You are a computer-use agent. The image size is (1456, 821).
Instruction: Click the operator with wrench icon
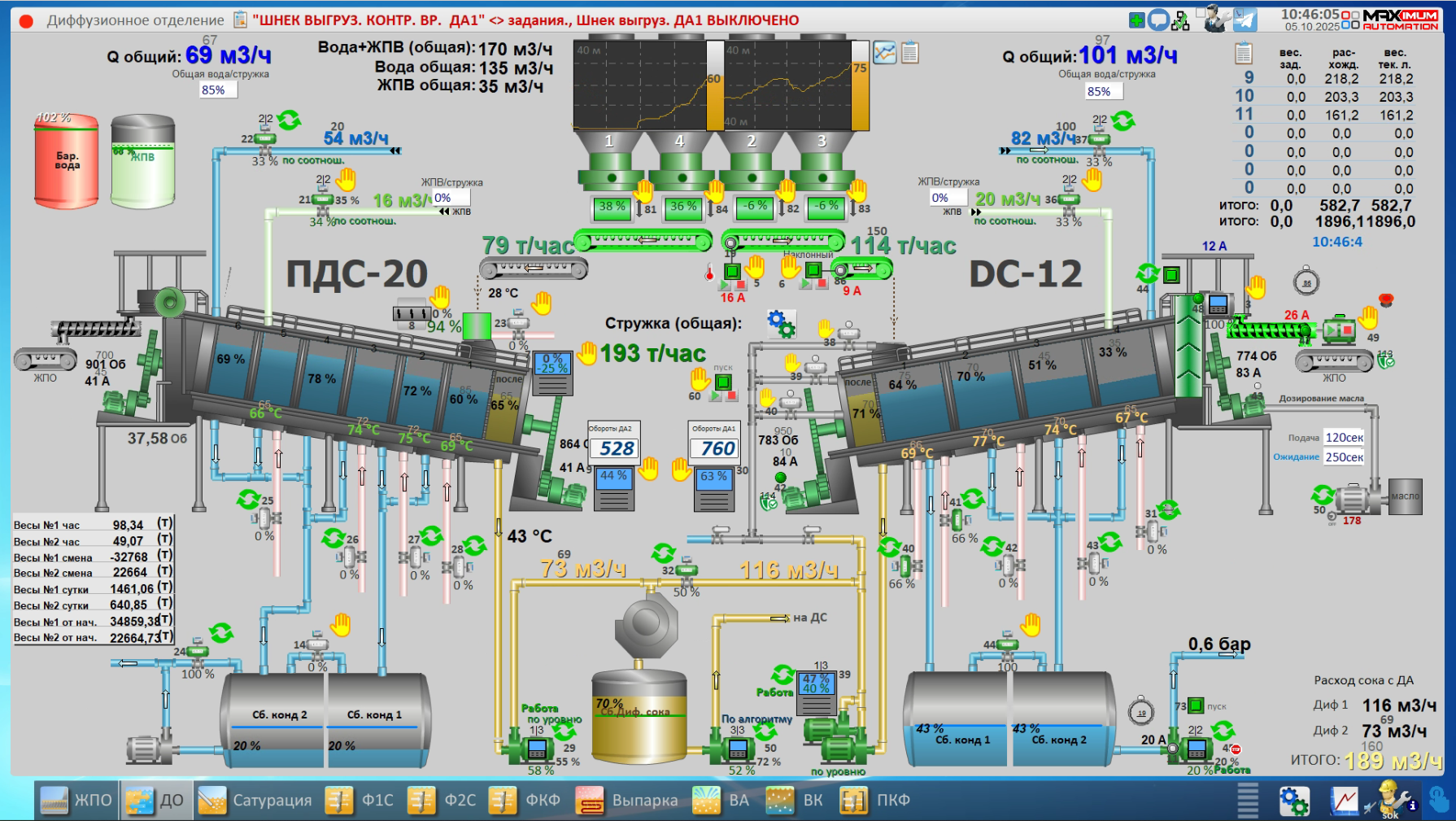coord(1216,20)
